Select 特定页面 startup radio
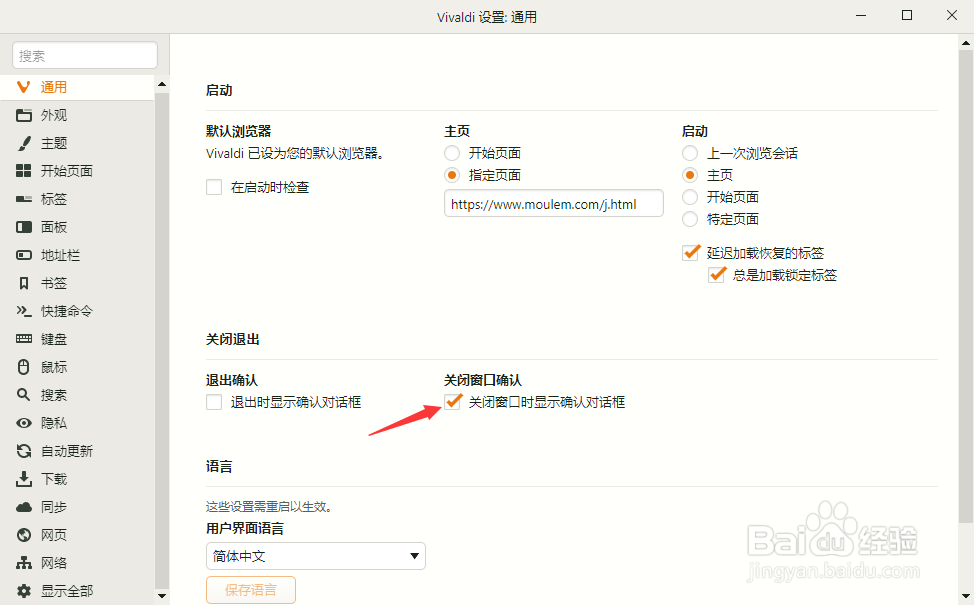The height and width of the screenshot is (605, 974). 690,219
